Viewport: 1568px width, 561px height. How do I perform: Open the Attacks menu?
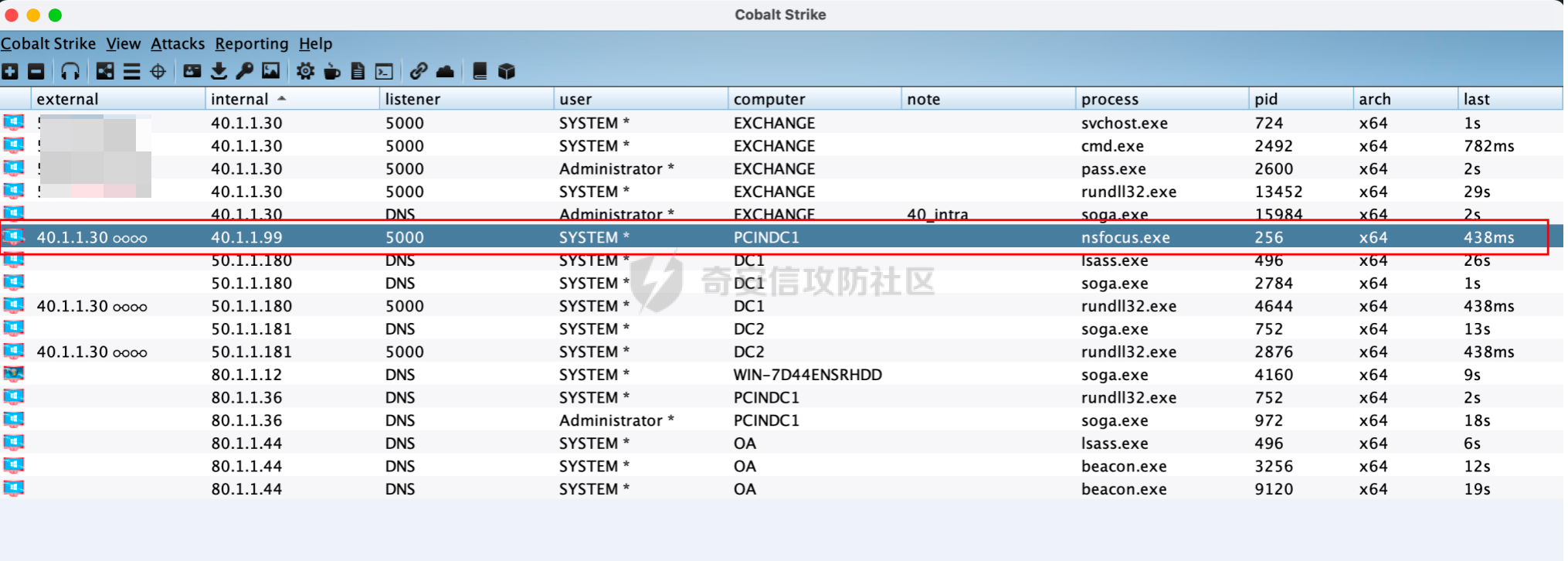178,44
